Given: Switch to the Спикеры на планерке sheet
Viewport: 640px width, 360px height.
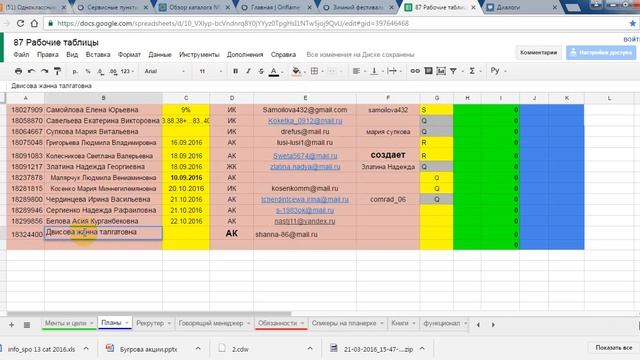Looking at the screenshot, I should pos(344,323).
